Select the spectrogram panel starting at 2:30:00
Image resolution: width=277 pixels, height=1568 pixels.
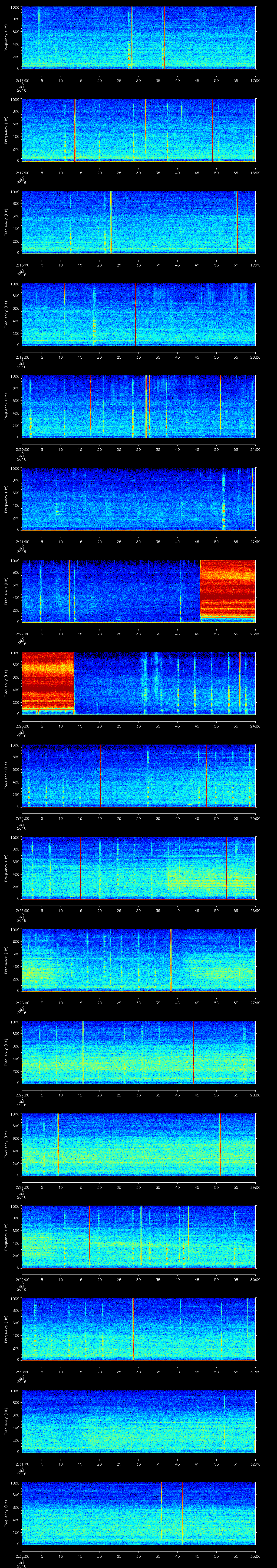click(x=138, y=1329)
